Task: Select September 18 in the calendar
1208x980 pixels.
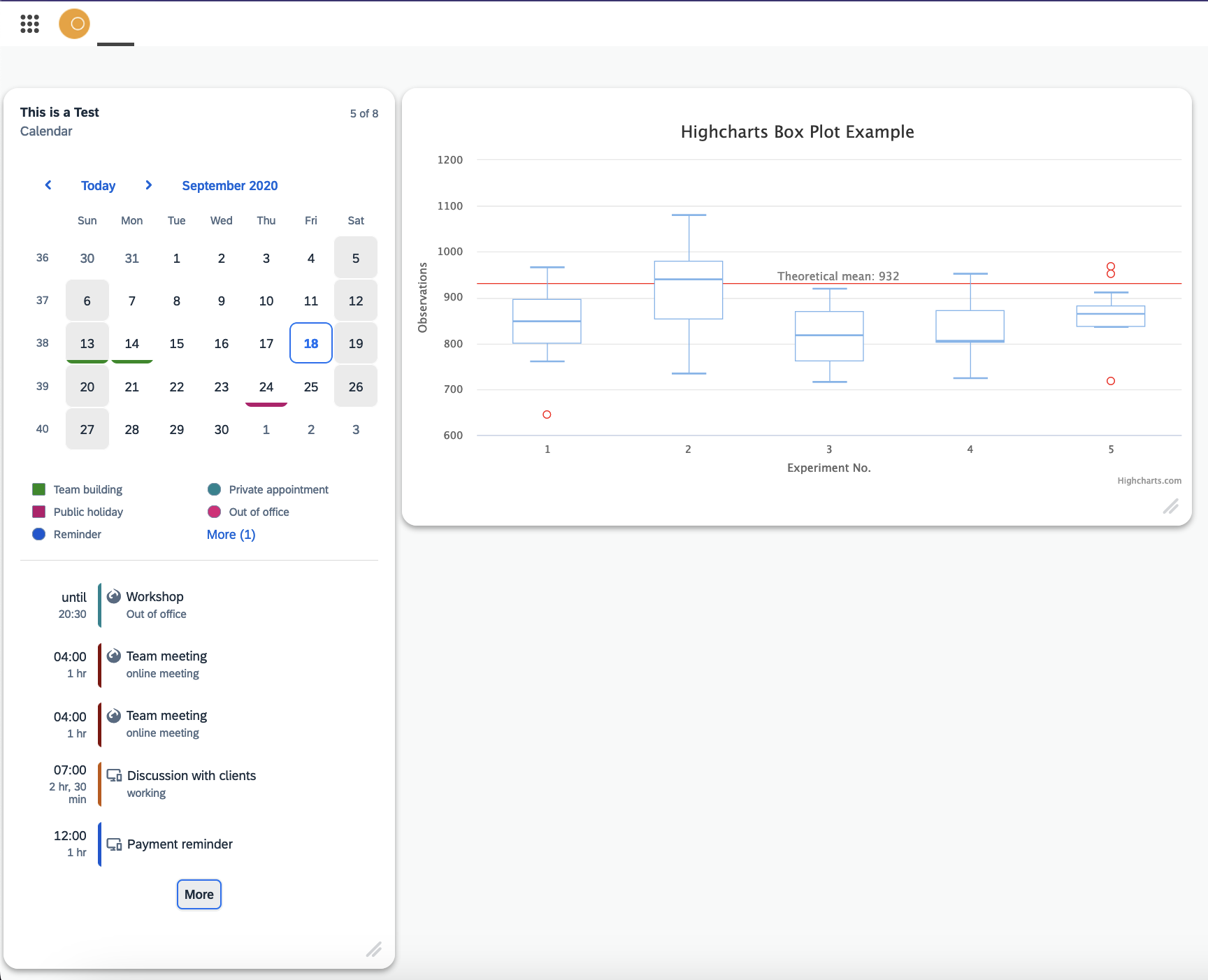Action: coord(311,343)
